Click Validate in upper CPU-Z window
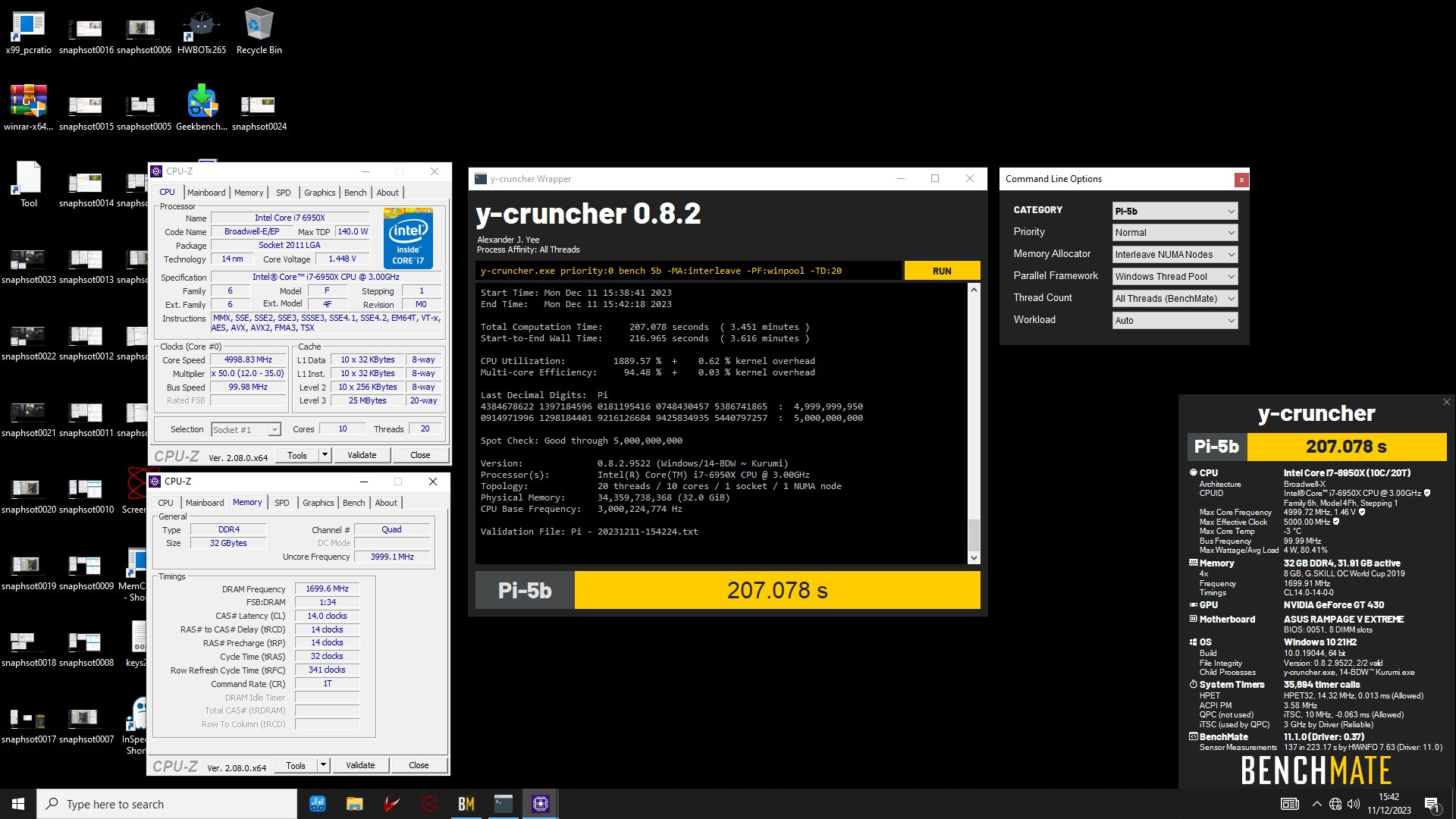1456x819 pixels. 362,455
